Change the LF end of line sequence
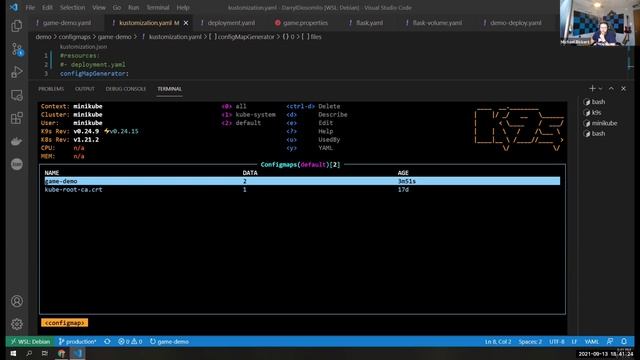The height and width of the screenshot is (360, 640). (574, 342)
